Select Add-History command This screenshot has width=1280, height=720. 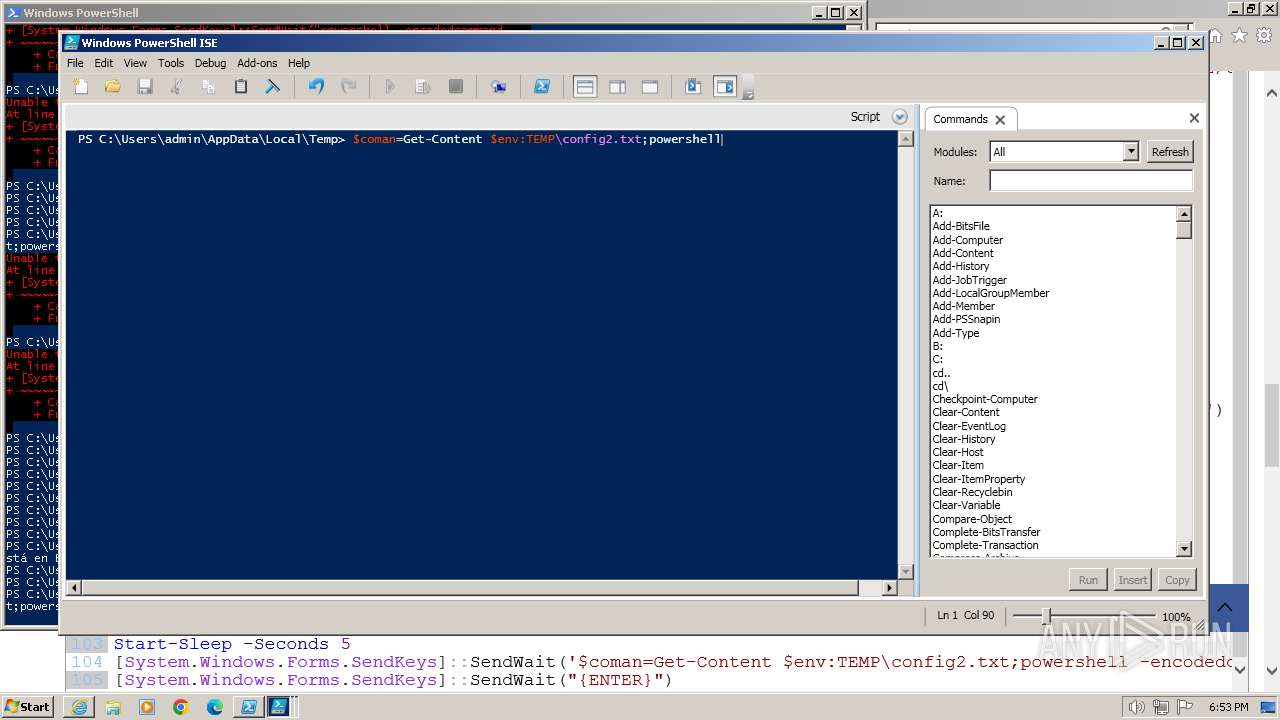coord(961,266)
